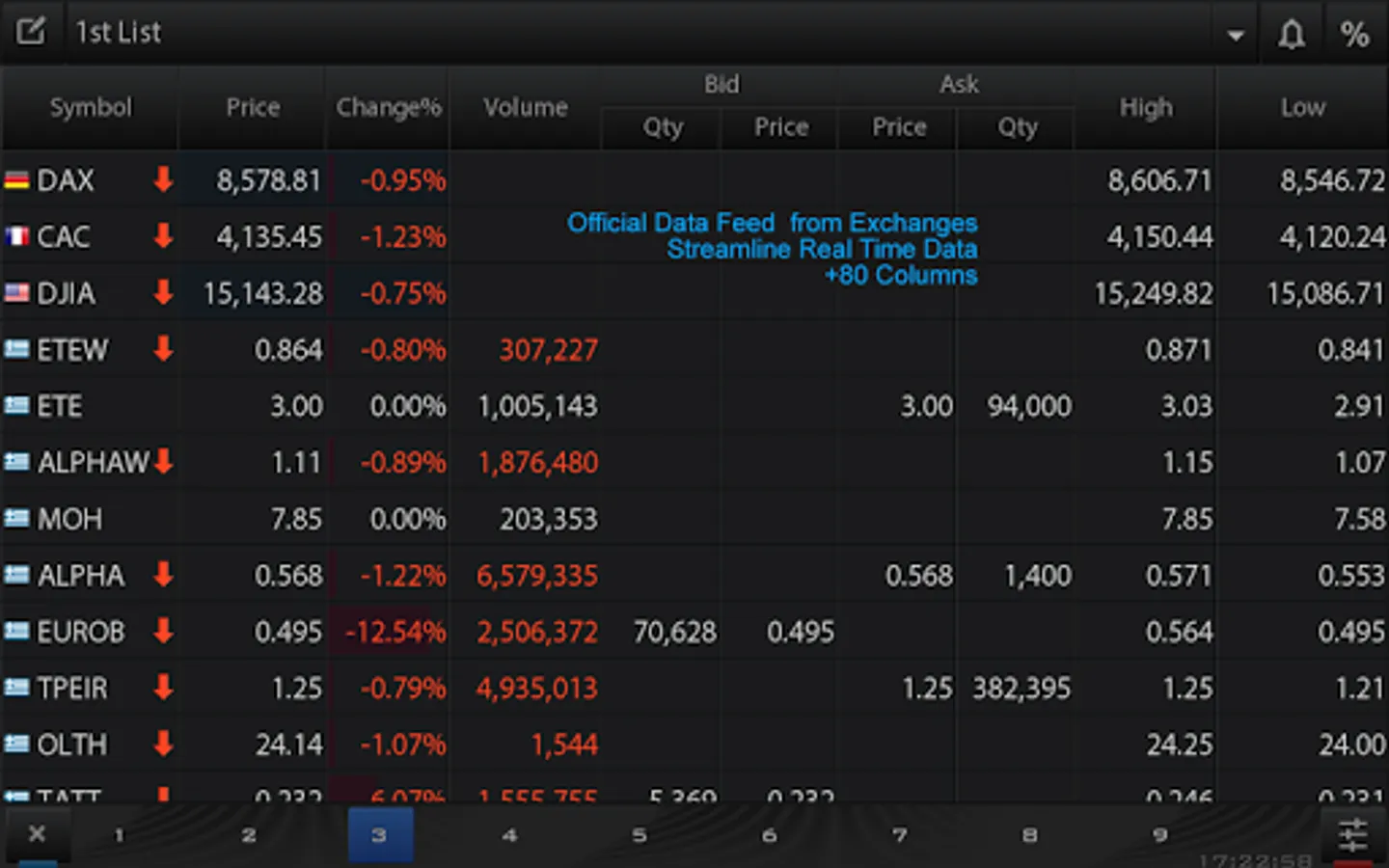Open the alerts bell icon

click(1292, 34)
